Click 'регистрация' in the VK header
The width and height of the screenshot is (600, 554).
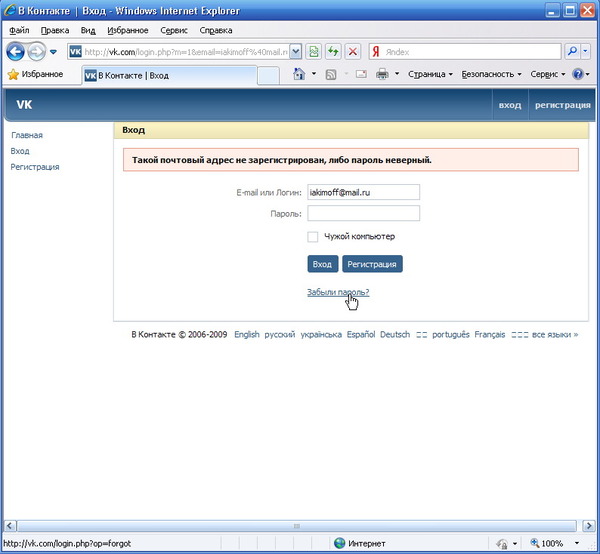click(562, 105)
